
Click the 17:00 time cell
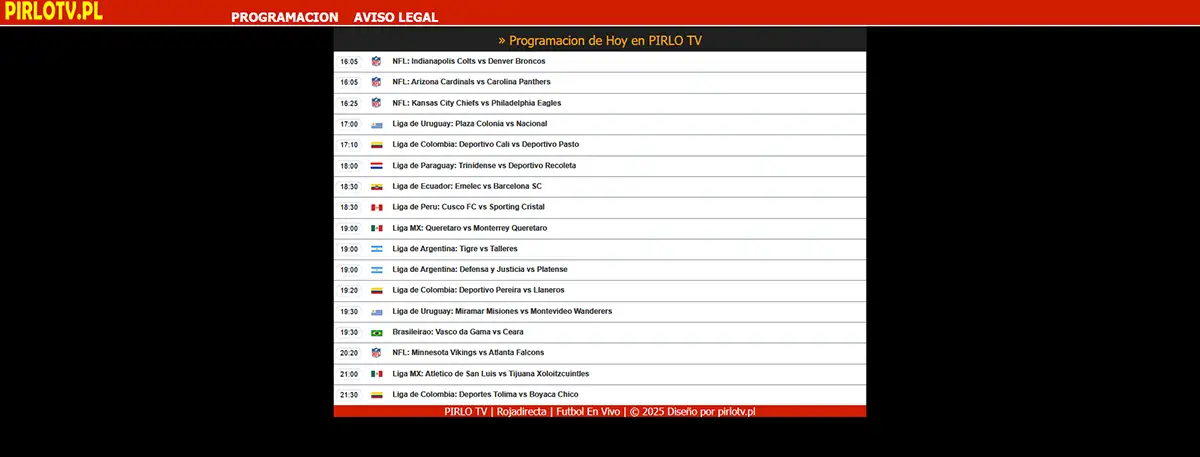[349, 124]
